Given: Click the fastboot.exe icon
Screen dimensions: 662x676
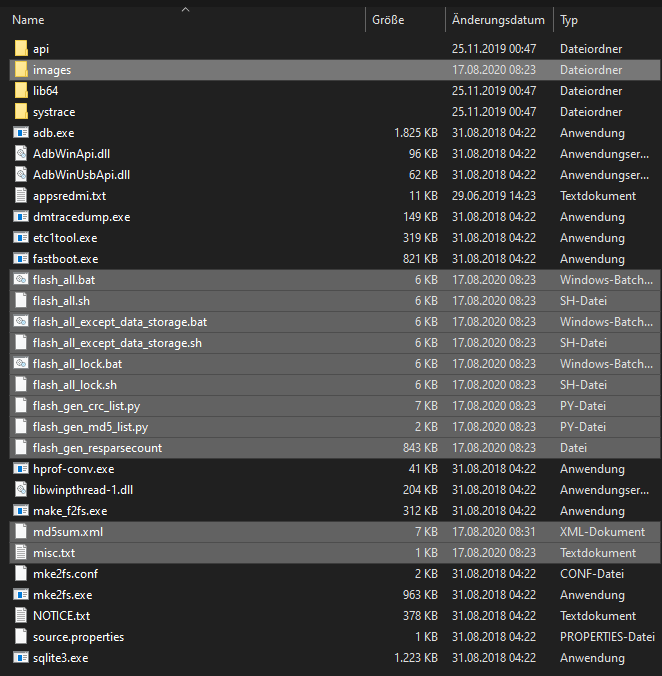Looking at the screenshot, I should coord(21,259).
